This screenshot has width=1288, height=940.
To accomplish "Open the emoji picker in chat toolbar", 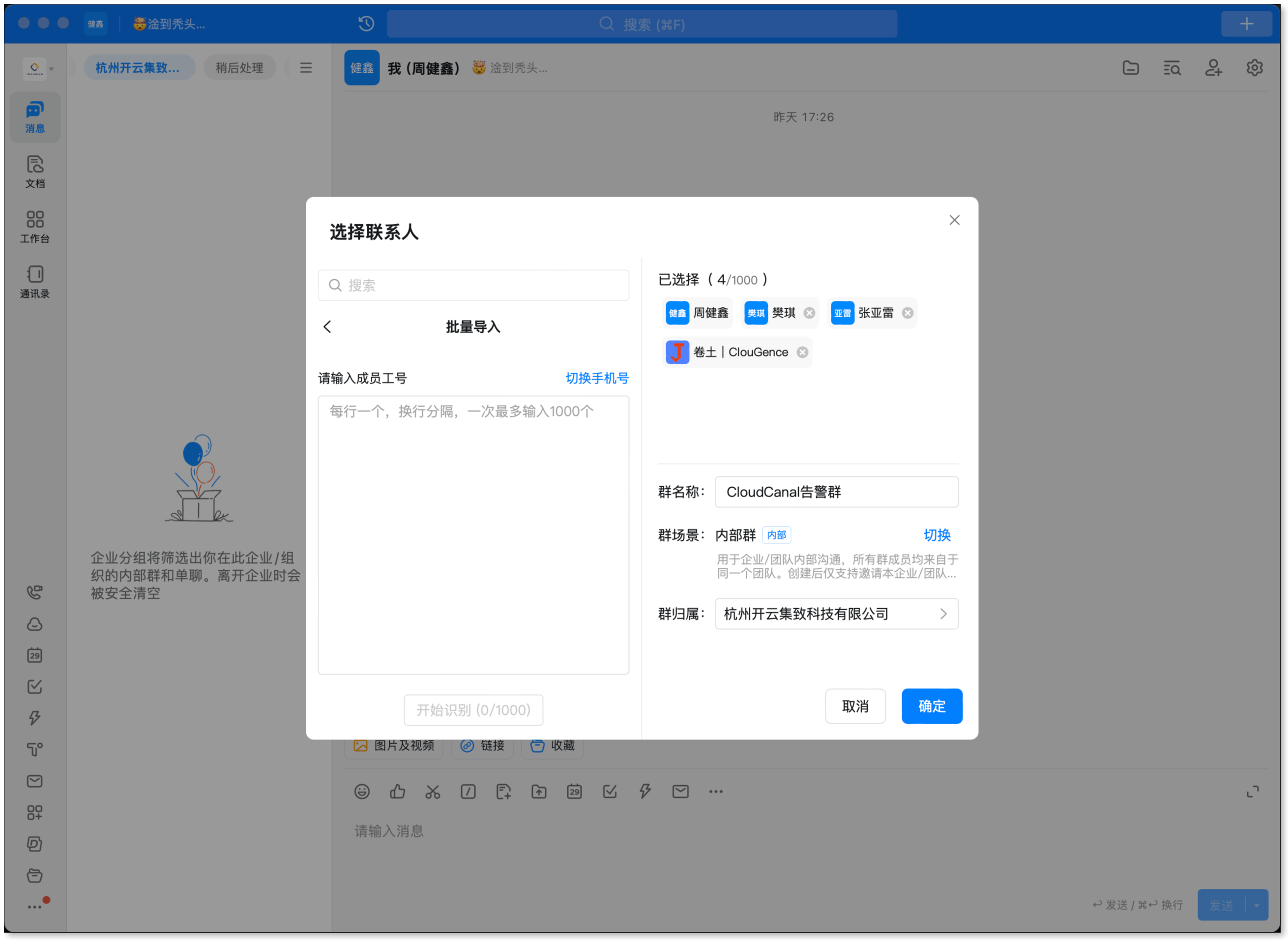I will [x=362, y=792].
